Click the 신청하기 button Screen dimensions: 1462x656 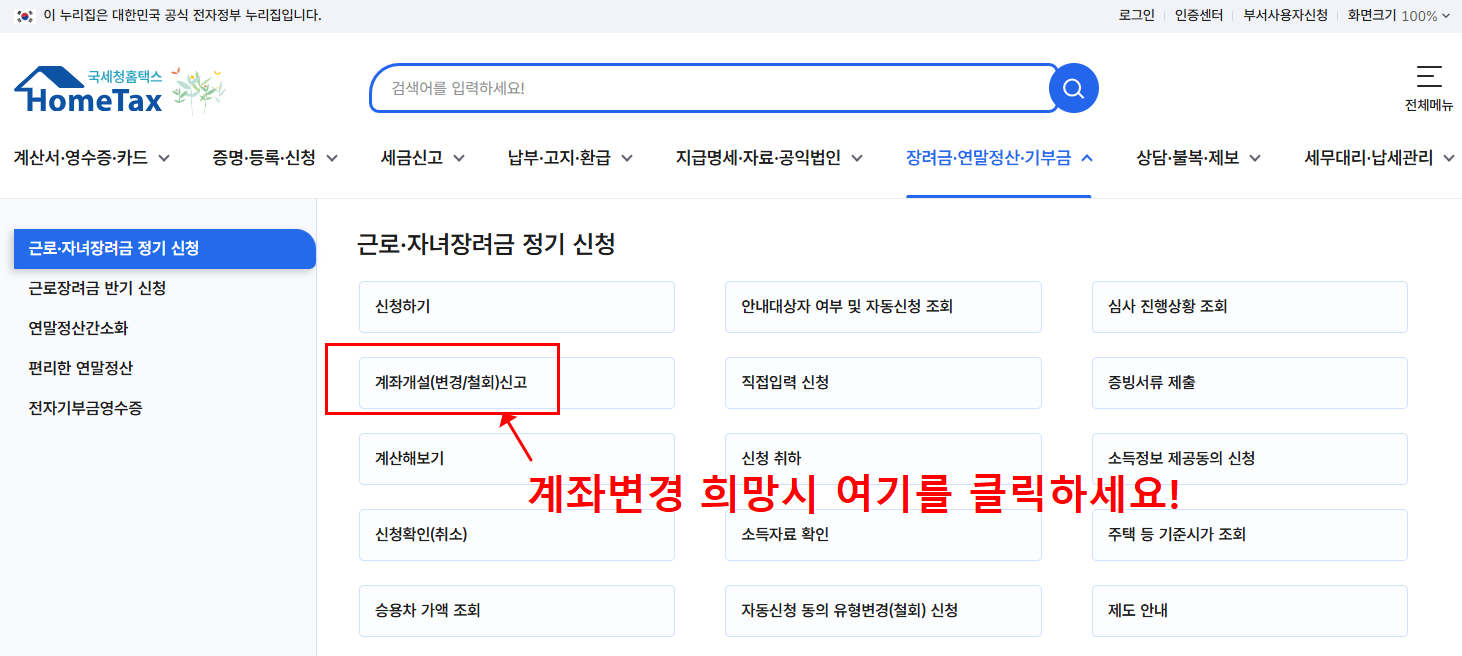(516, 306)
